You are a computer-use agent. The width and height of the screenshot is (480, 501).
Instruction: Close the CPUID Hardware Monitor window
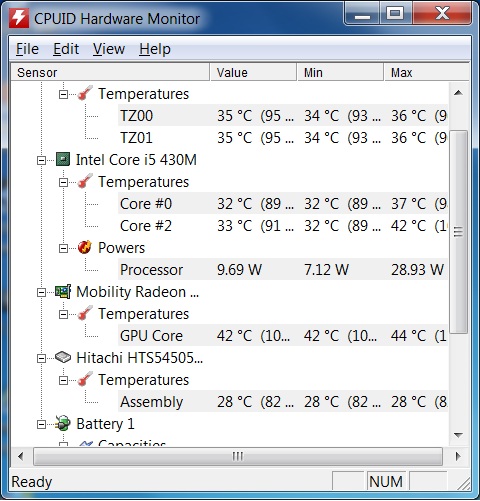click(x=442, y=14)
